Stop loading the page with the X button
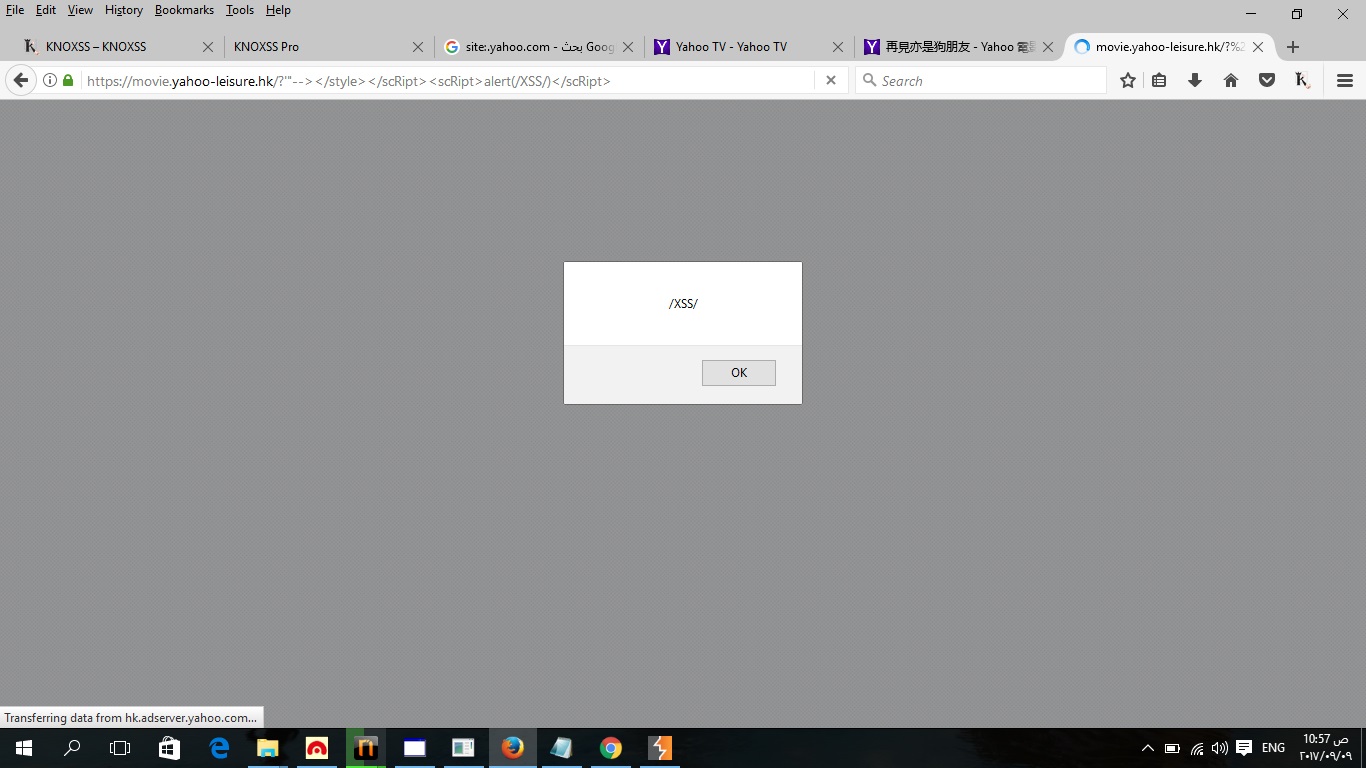This screenshot has width=1366, height=768. click(x=831, y=81)
